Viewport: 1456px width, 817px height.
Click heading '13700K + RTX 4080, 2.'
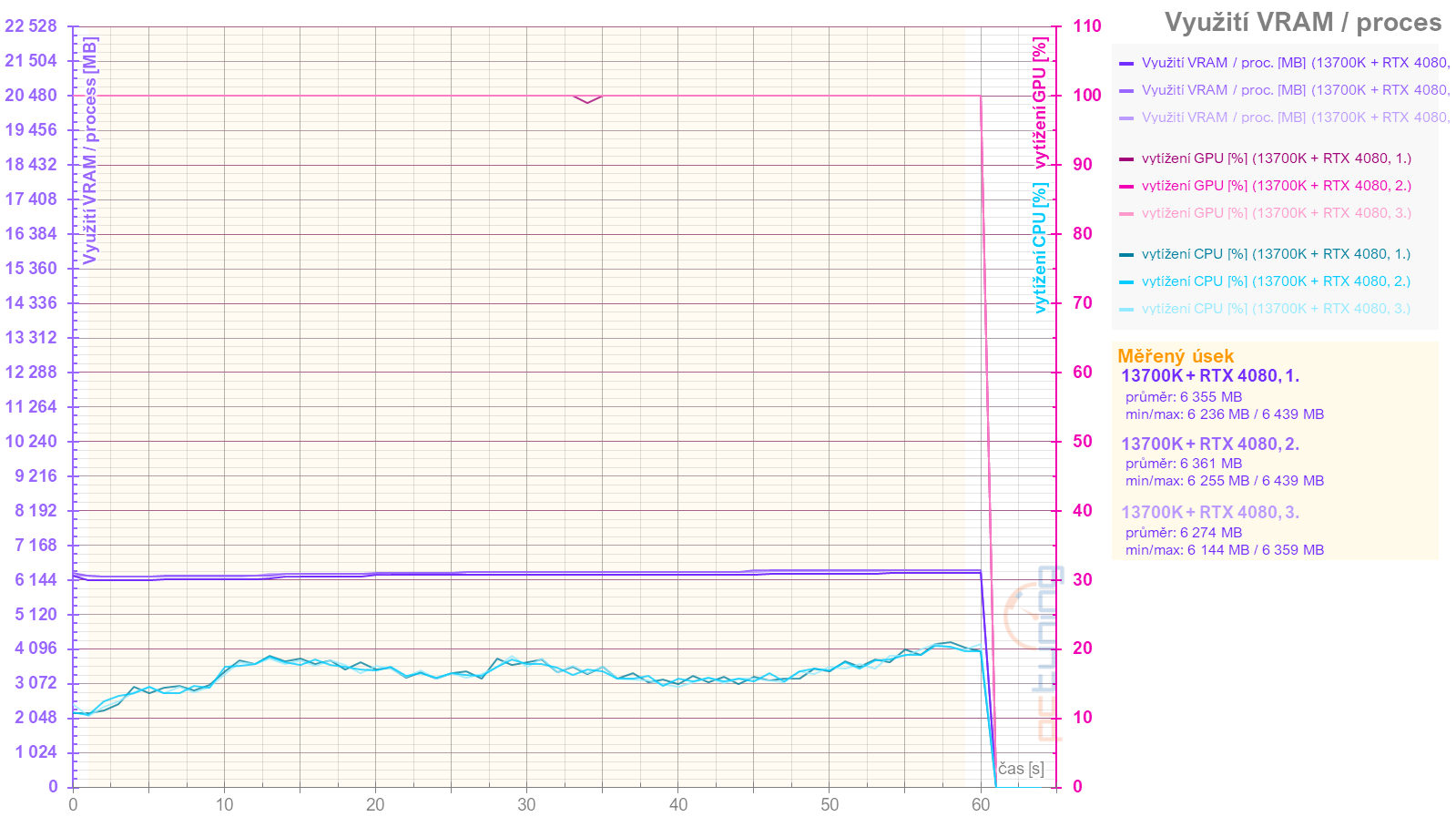pos(1210,444)
